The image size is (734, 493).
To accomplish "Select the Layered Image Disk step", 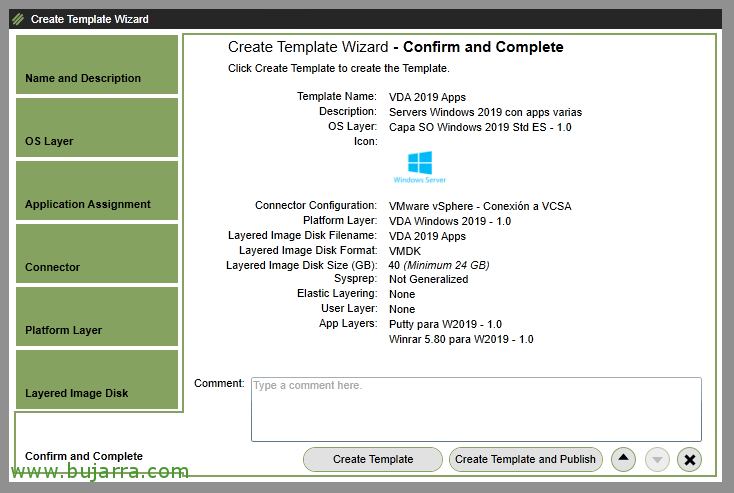I will [x=97, y=380].
